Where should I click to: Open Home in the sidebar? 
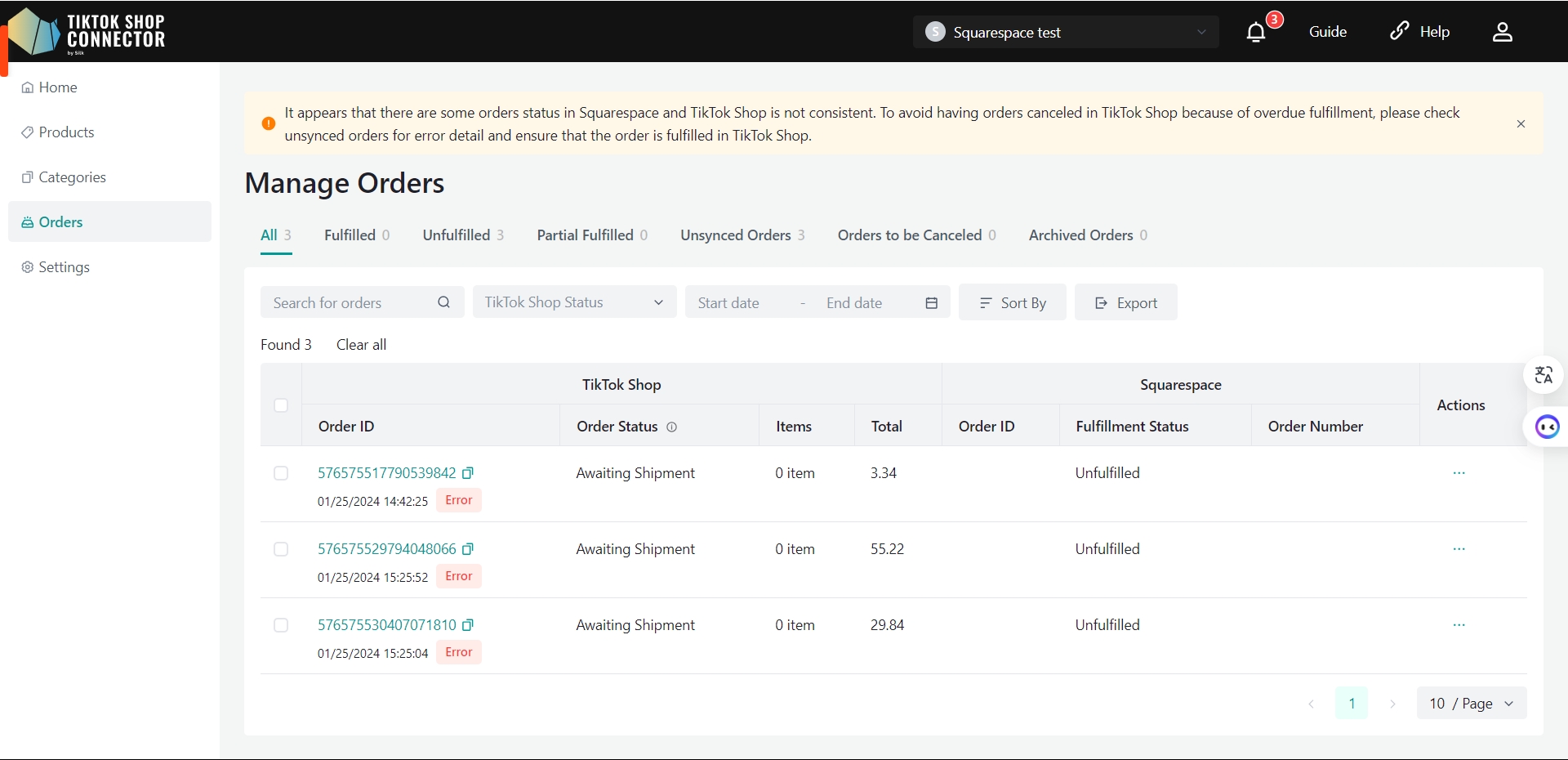[109, 87]
